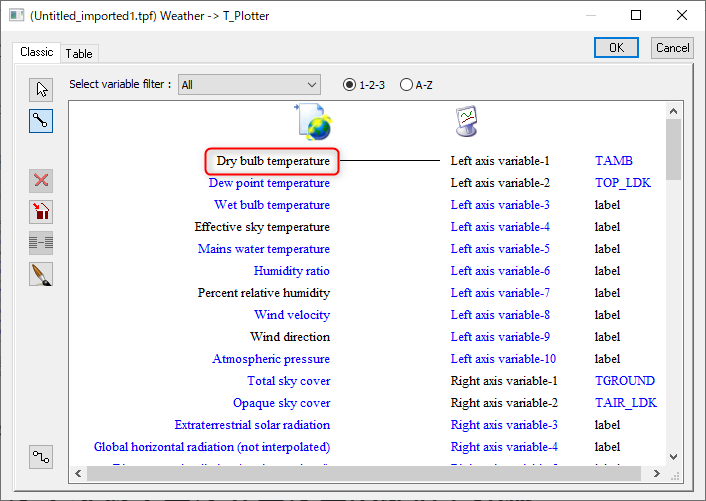Switch to the Table tab

tap(80, 53)
